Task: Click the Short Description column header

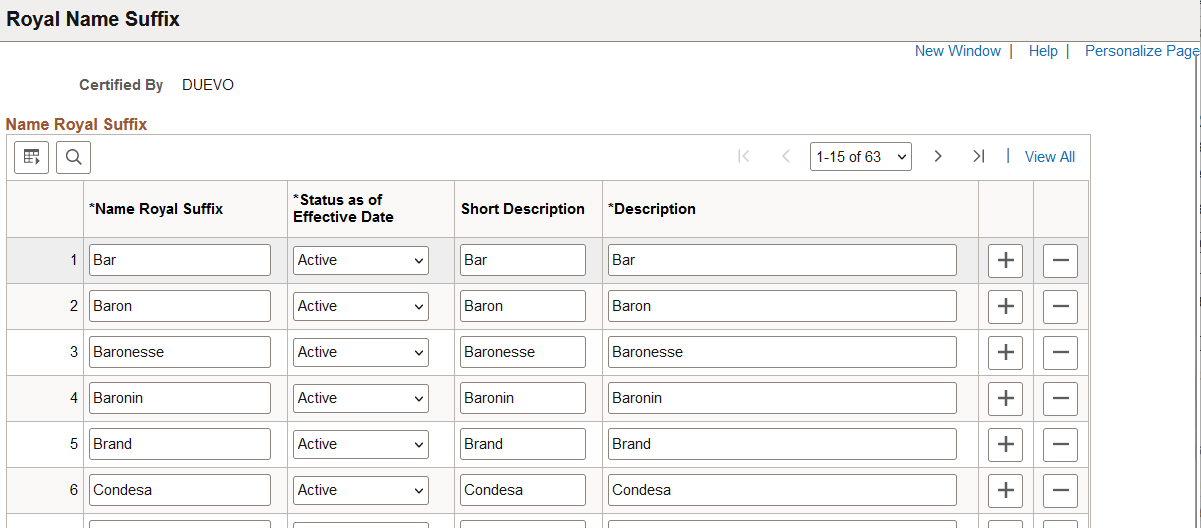Action: 523,209
